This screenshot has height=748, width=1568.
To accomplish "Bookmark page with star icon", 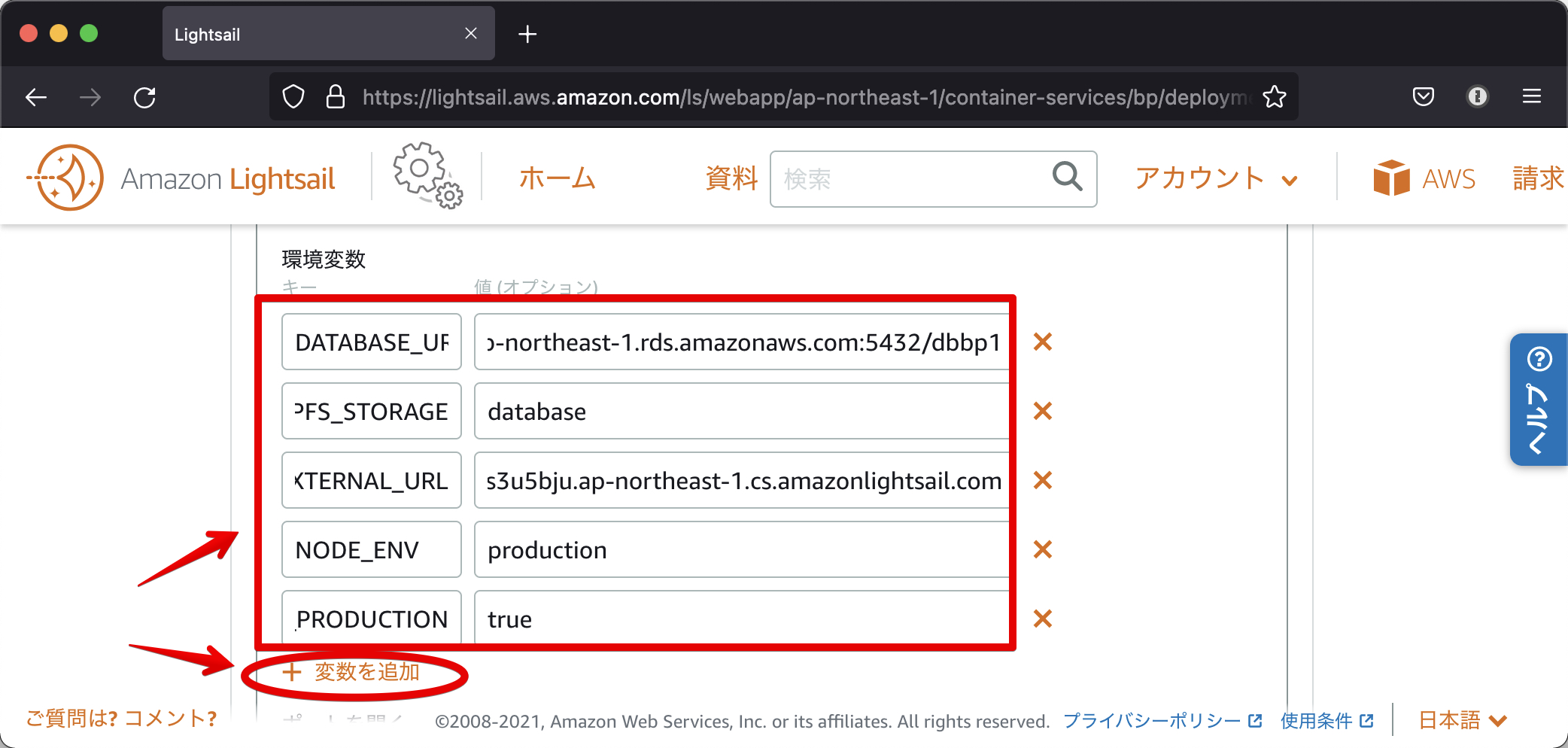I will coord(1275,97).
